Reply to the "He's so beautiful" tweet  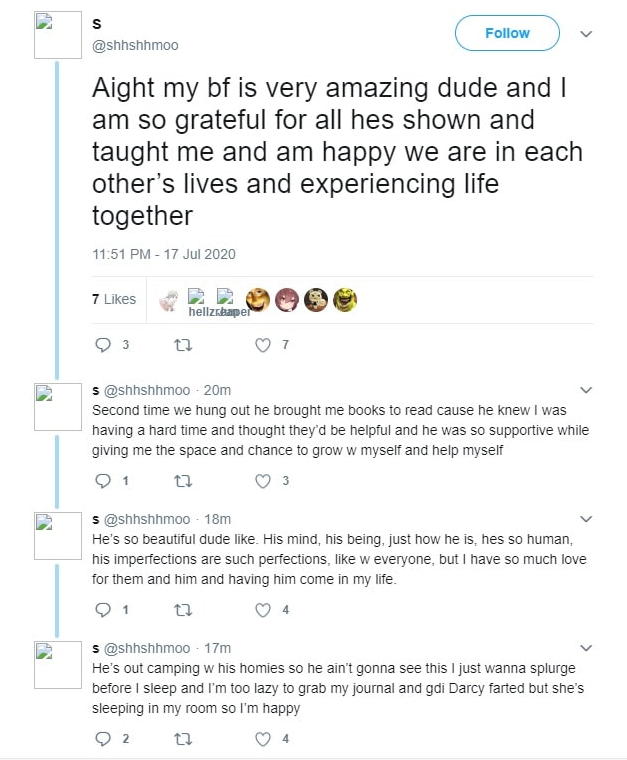pyautogui.click(x=102, y=610)
